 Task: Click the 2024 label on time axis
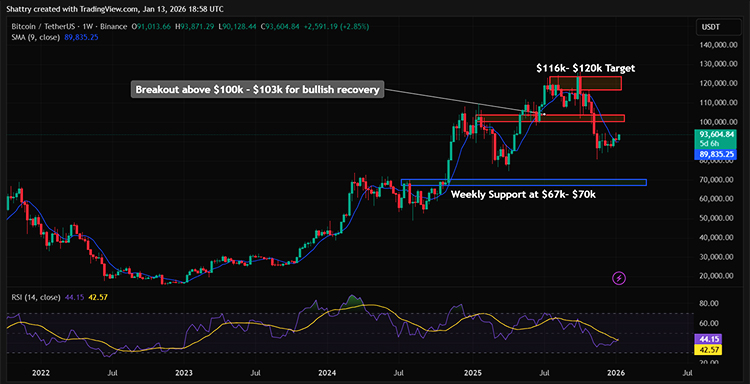(x=327, y=372)
